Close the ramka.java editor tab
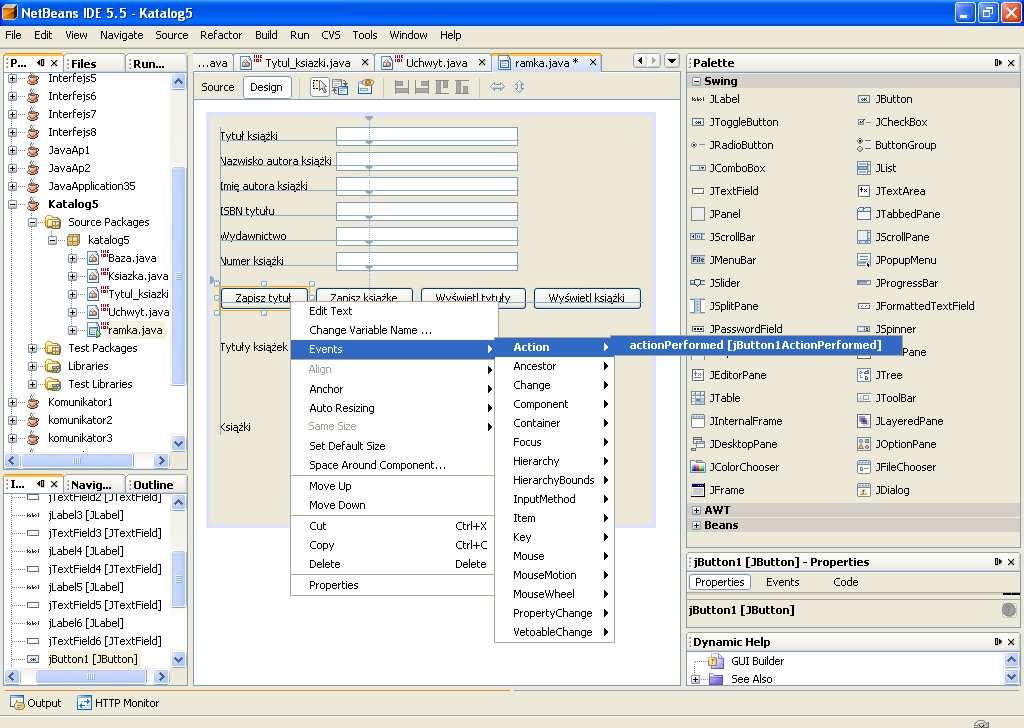This screenshot has width=1024, height=728. click(x=592, y=62)
